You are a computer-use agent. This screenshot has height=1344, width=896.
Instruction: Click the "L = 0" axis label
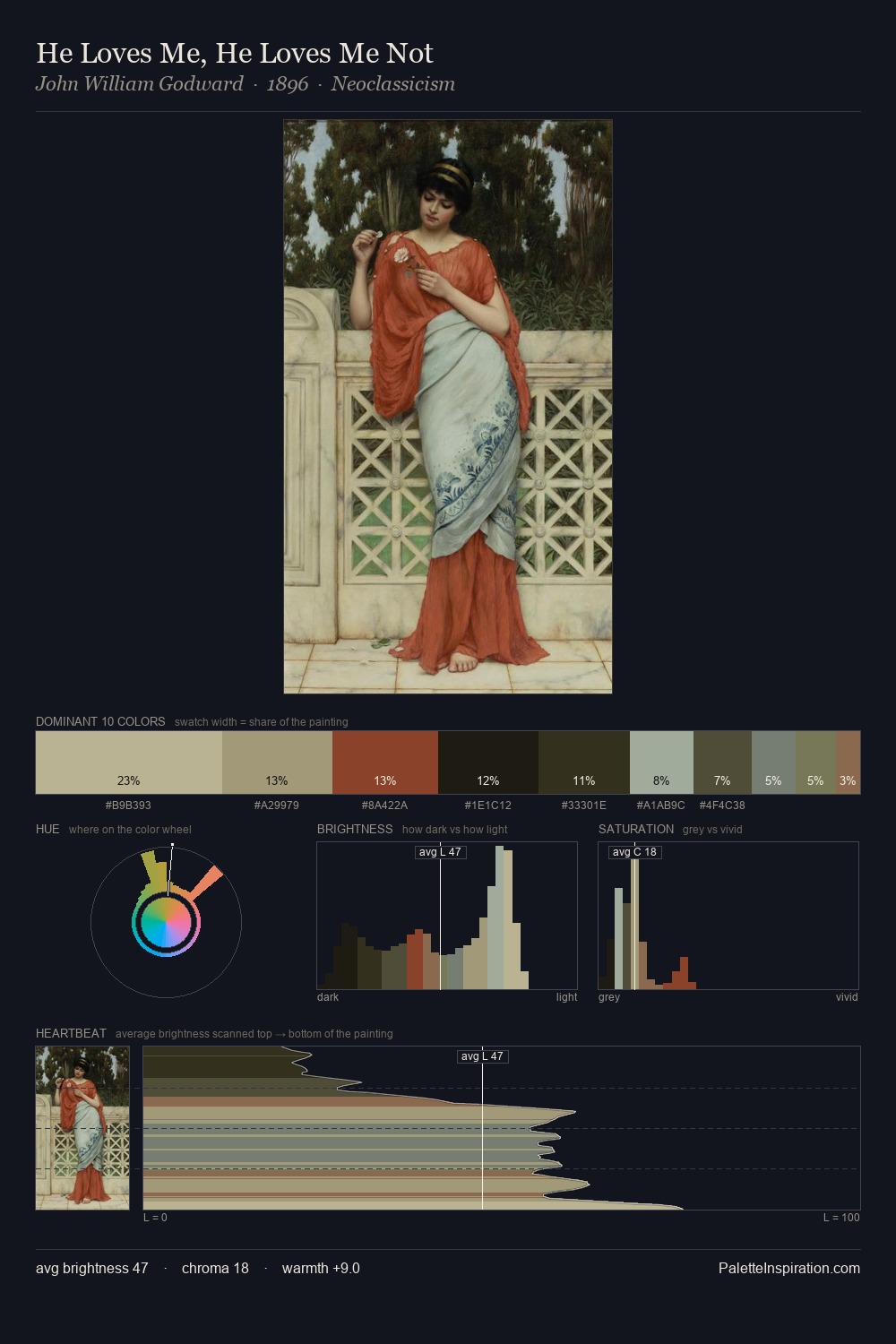click(x=155, y=1218)
